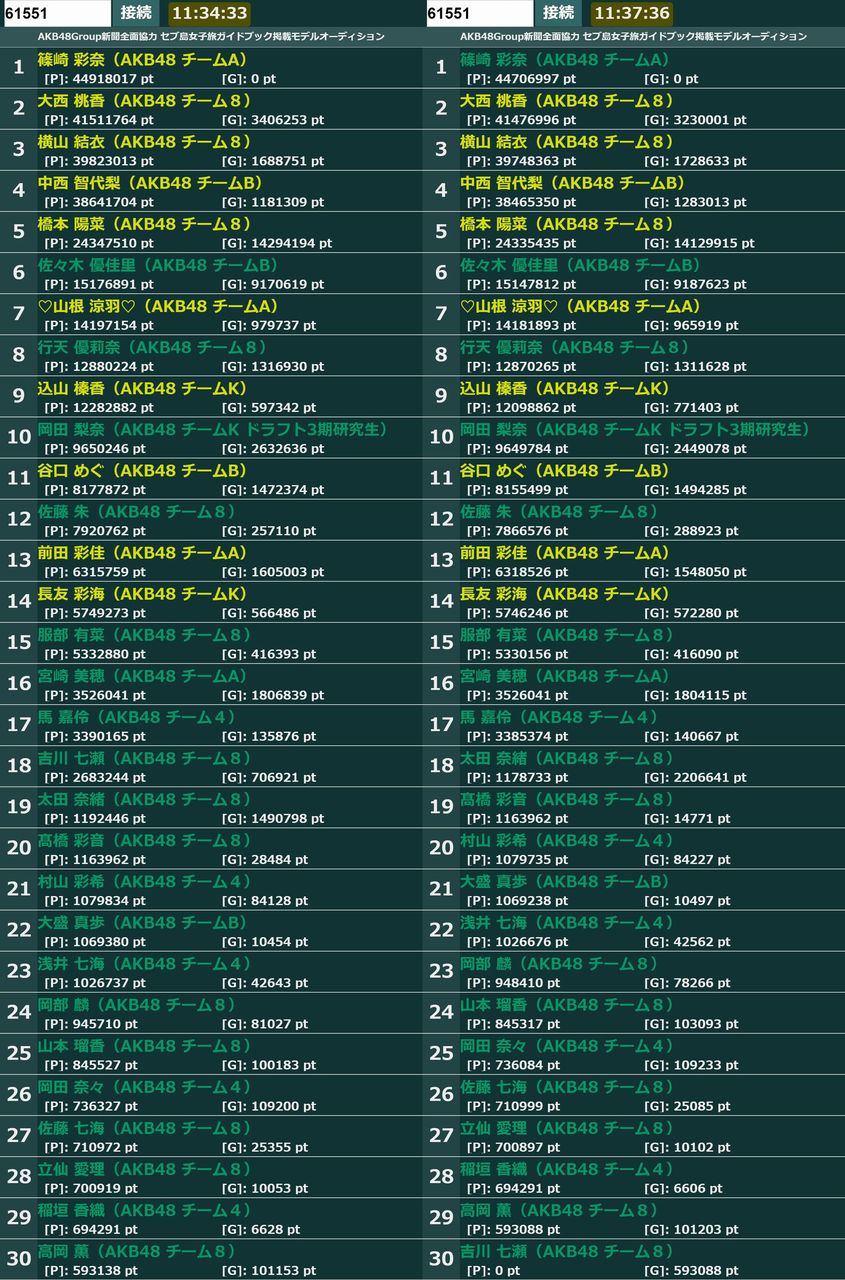Select the value [G]: 14771 pt

click(687, 816)
